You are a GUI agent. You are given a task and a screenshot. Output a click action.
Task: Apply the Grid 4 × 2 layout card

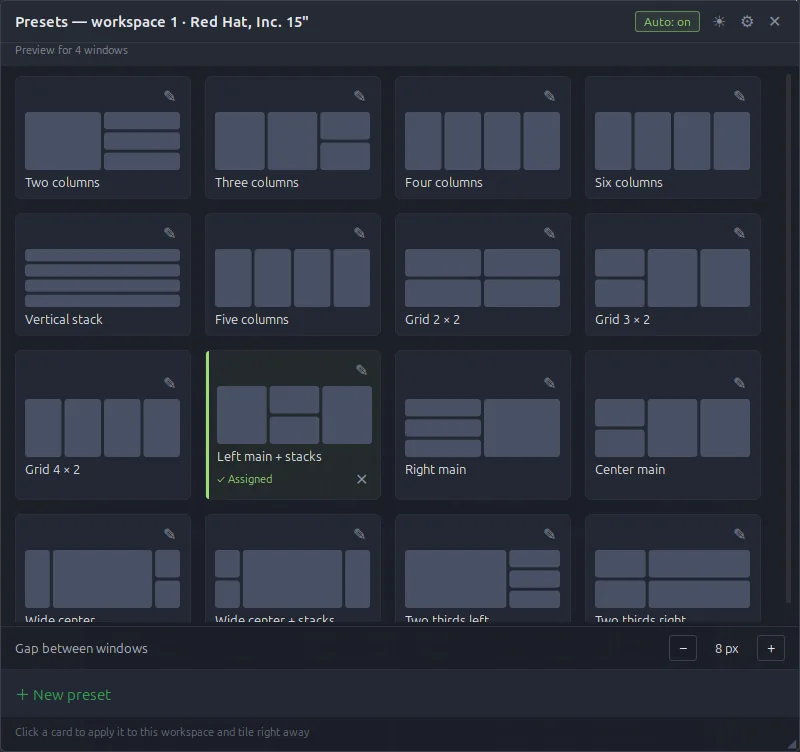pos(103,424)
